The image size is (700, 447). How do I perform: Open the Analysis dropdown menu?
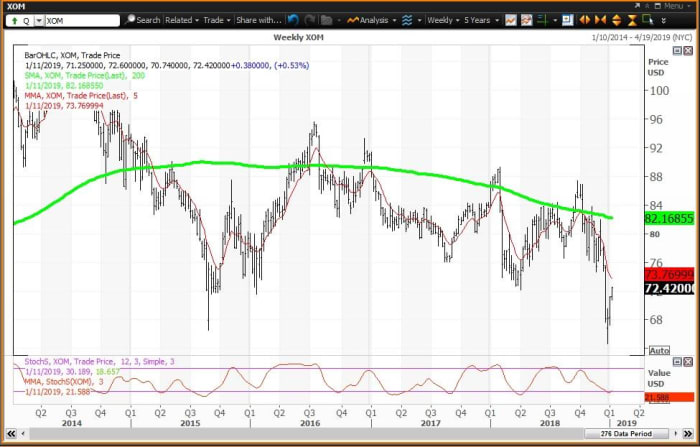pos(375,19)
